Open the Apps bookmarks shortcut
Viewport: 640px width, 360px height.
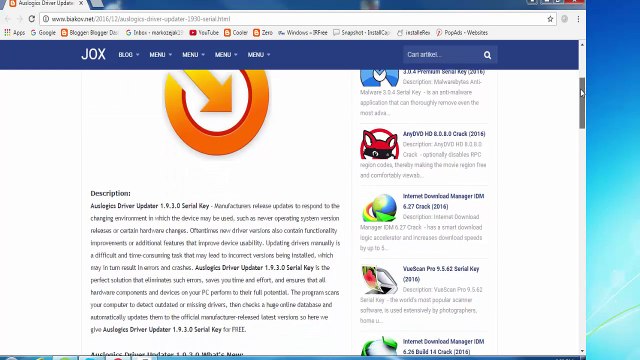15,33
